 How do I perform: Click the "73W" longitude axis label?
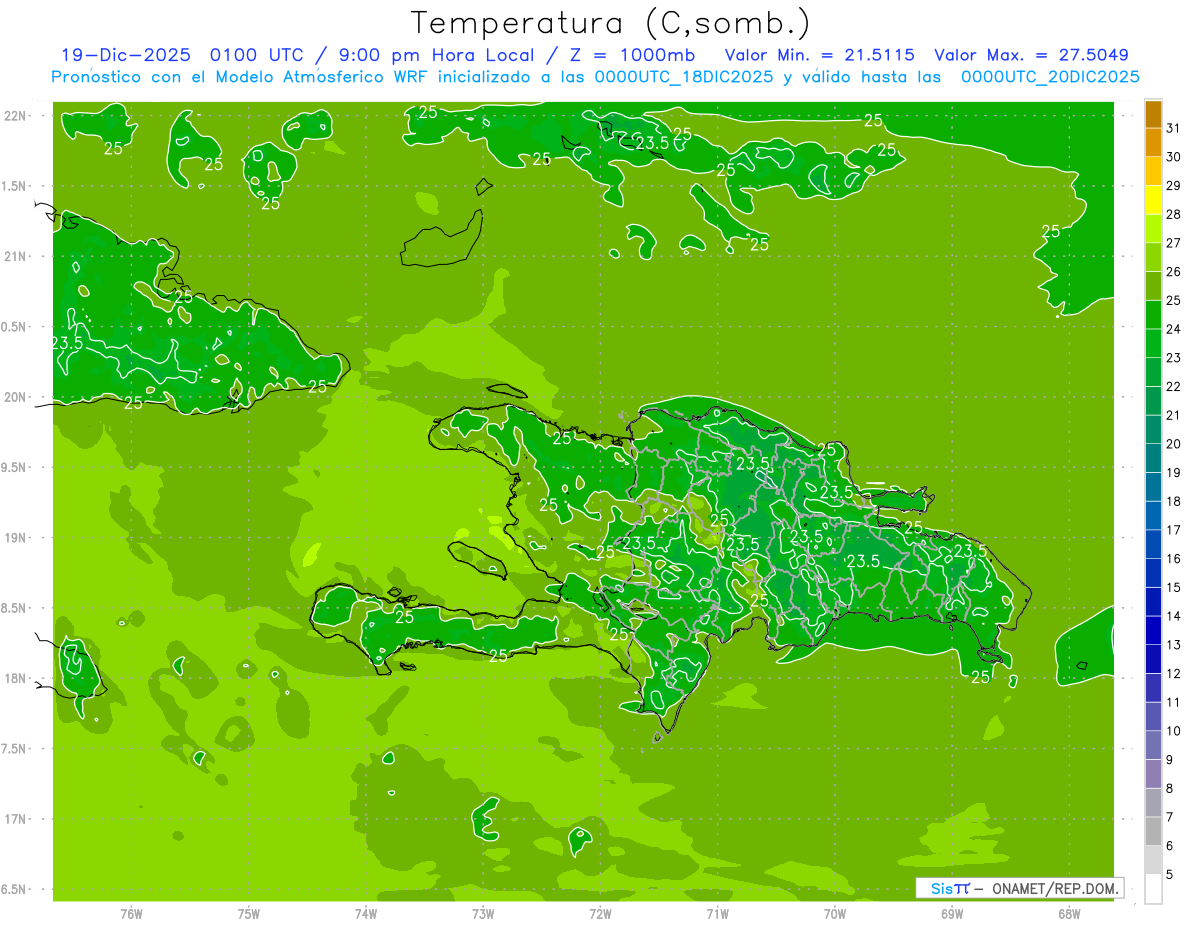click(483, 914)
